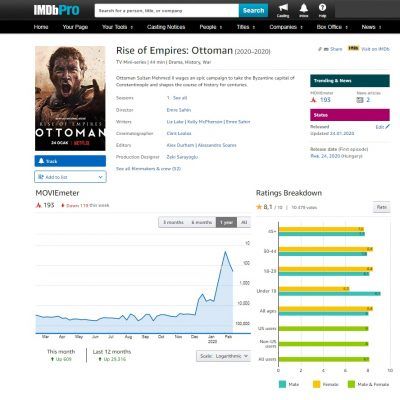Viewport: 400px width, 400px height.
Task: Focus the person, title, company search box
Action: [x=167, y=11]
